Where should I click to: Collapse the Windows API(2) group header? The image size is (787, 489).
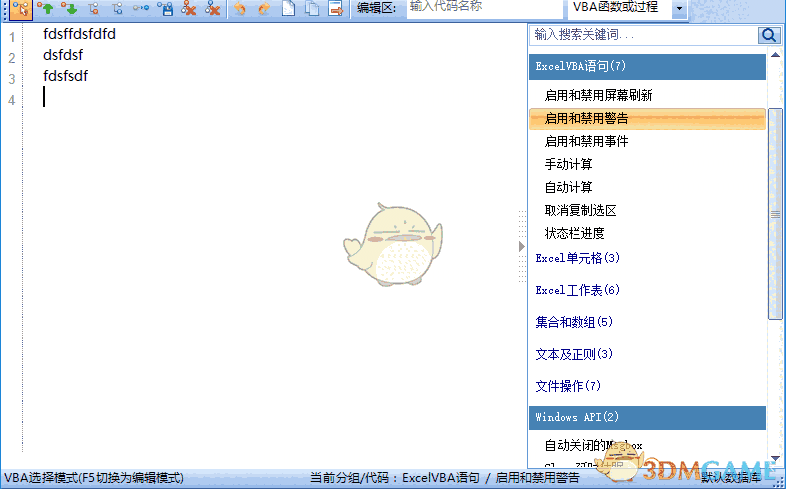click(x=647, y=418)
